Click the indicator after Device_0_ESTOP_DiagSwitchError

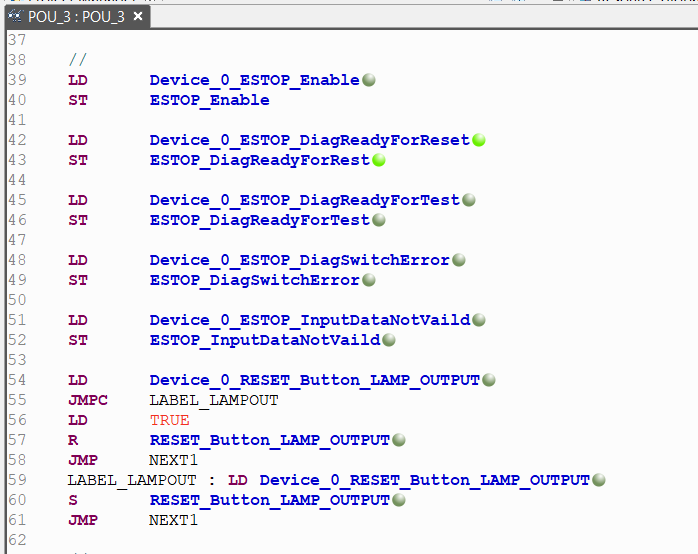click(459, 260)
